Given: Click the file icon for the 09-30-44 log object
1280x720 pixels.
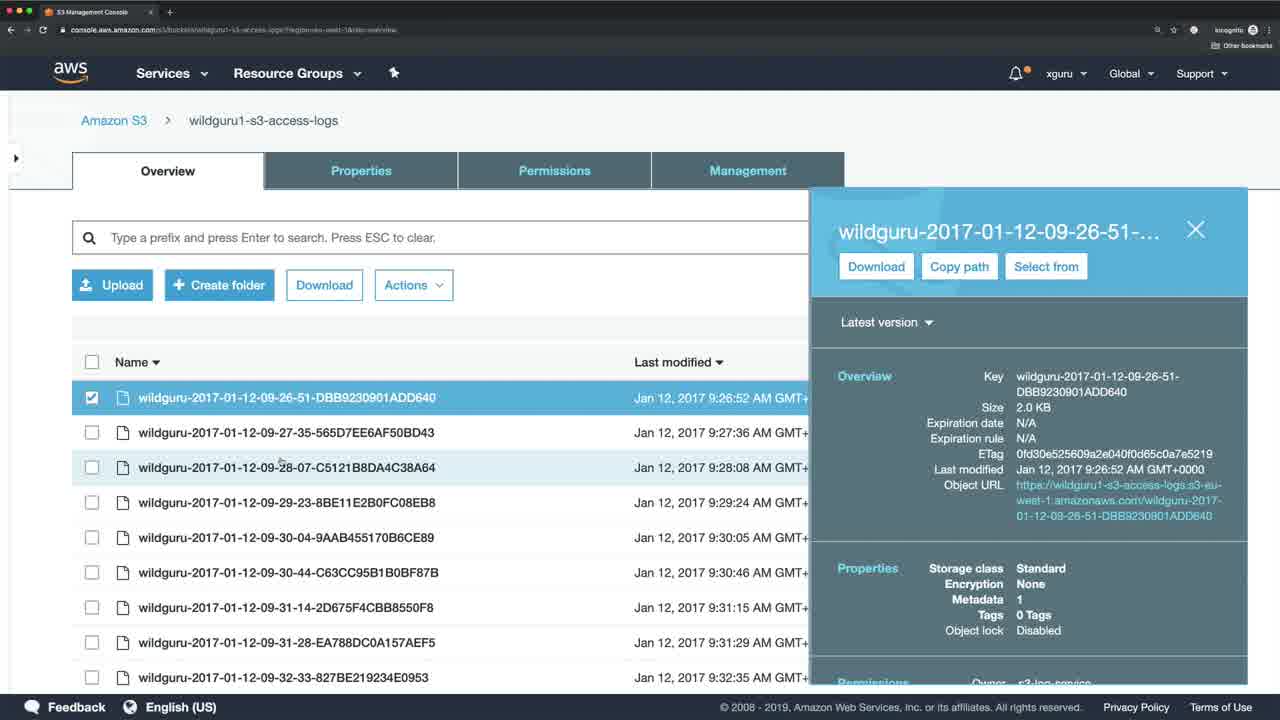Looking at the screenshot, I should click(x=123, y=573).
